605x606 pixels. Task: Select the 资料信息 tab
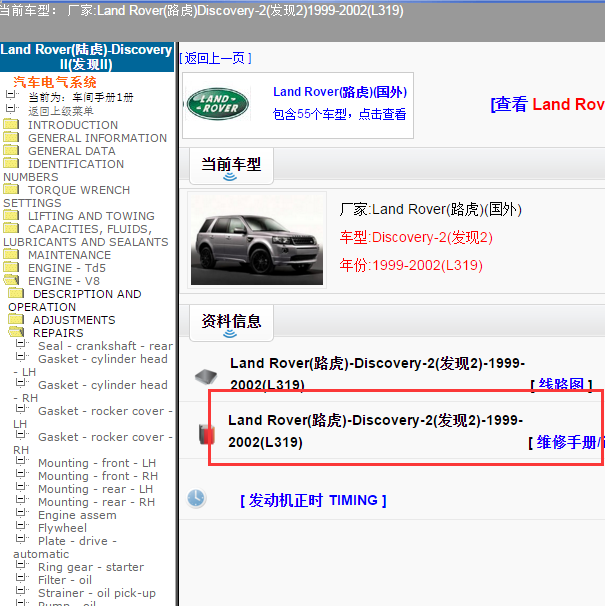pyautogui.click(x=231, y=323)
